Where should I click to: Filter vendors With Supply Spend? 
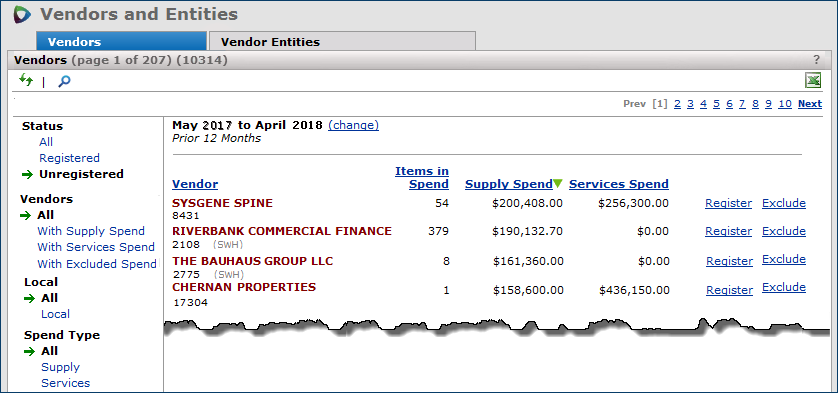[91, 231]
